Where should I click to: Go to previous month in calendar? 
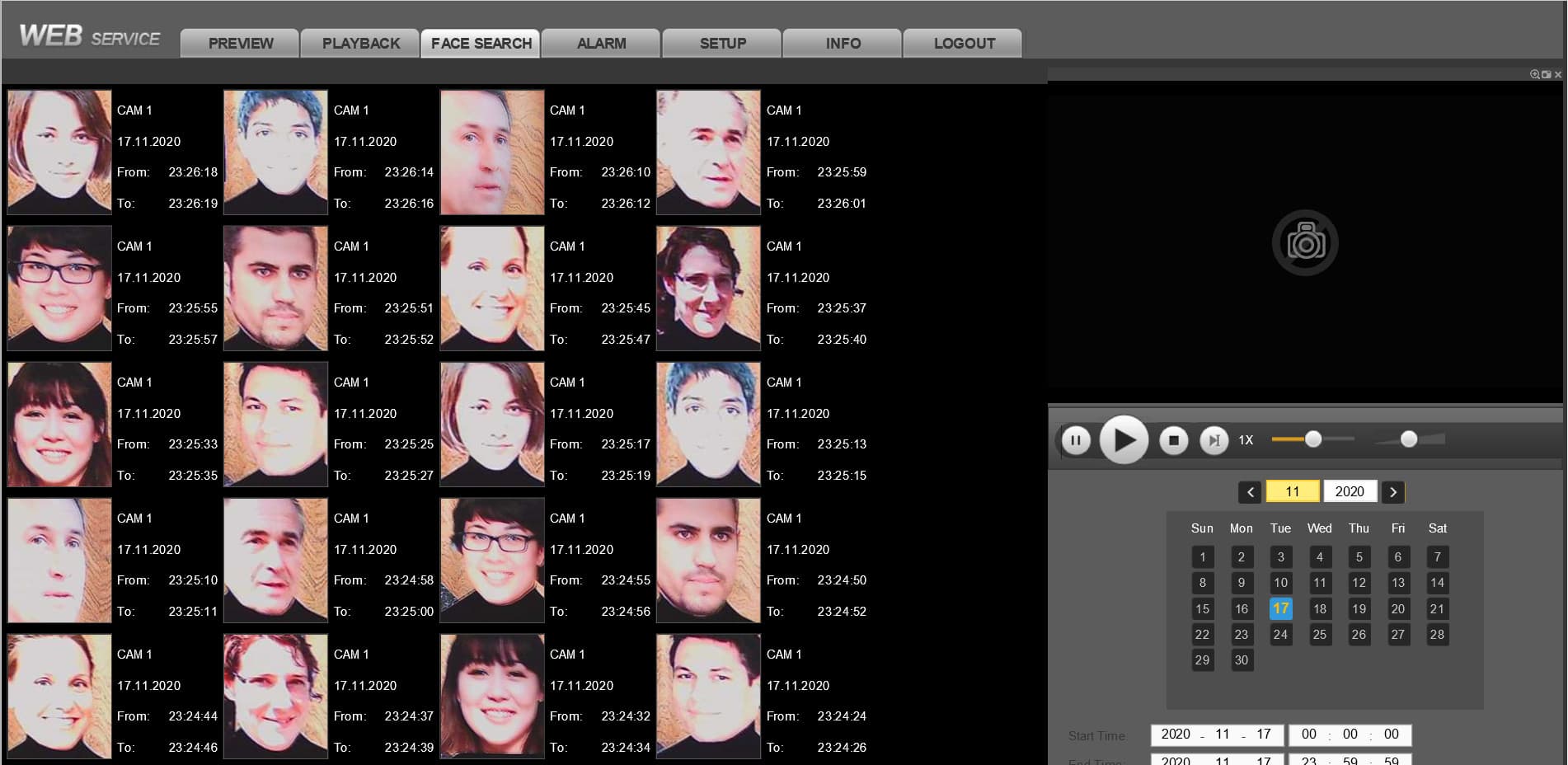[1250, 492]
